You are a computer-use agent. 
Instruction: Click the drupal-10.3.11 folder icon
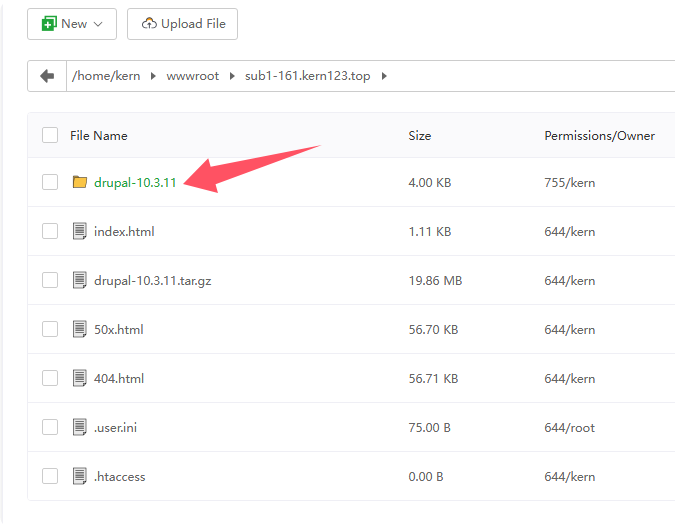[x=80, y=182]
